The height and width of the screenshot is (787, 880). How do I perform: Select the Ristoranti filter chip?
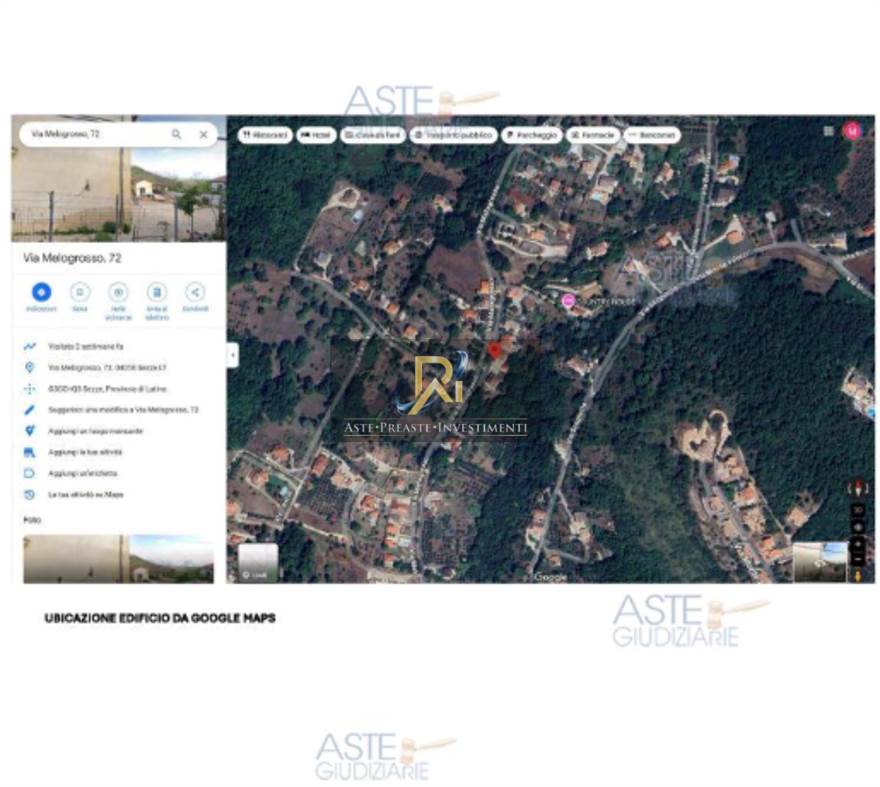tap(265, 135)
